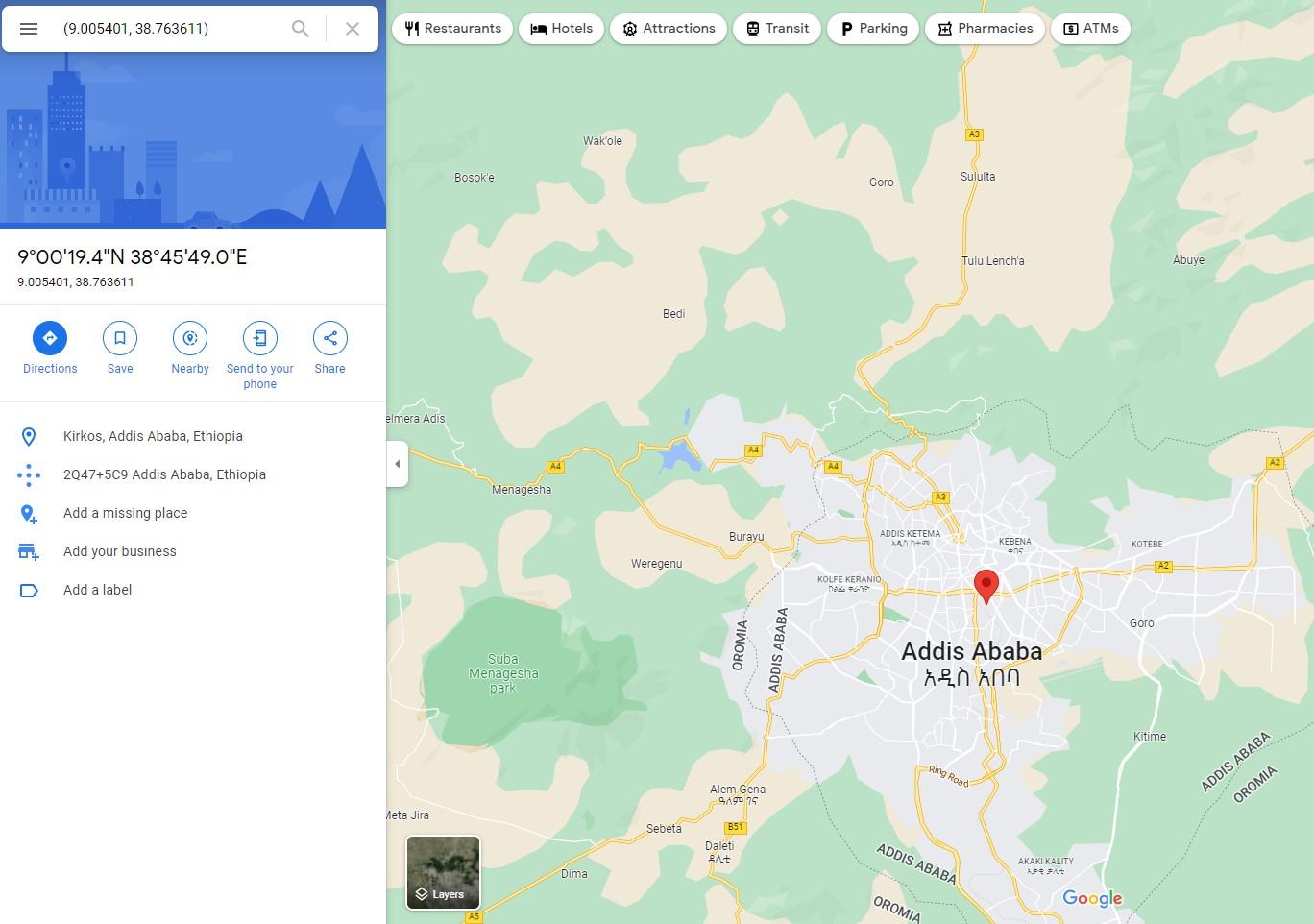The image size is (1314, 924).
Task: Select the Parking filter chip
Action: click(873, 29)
